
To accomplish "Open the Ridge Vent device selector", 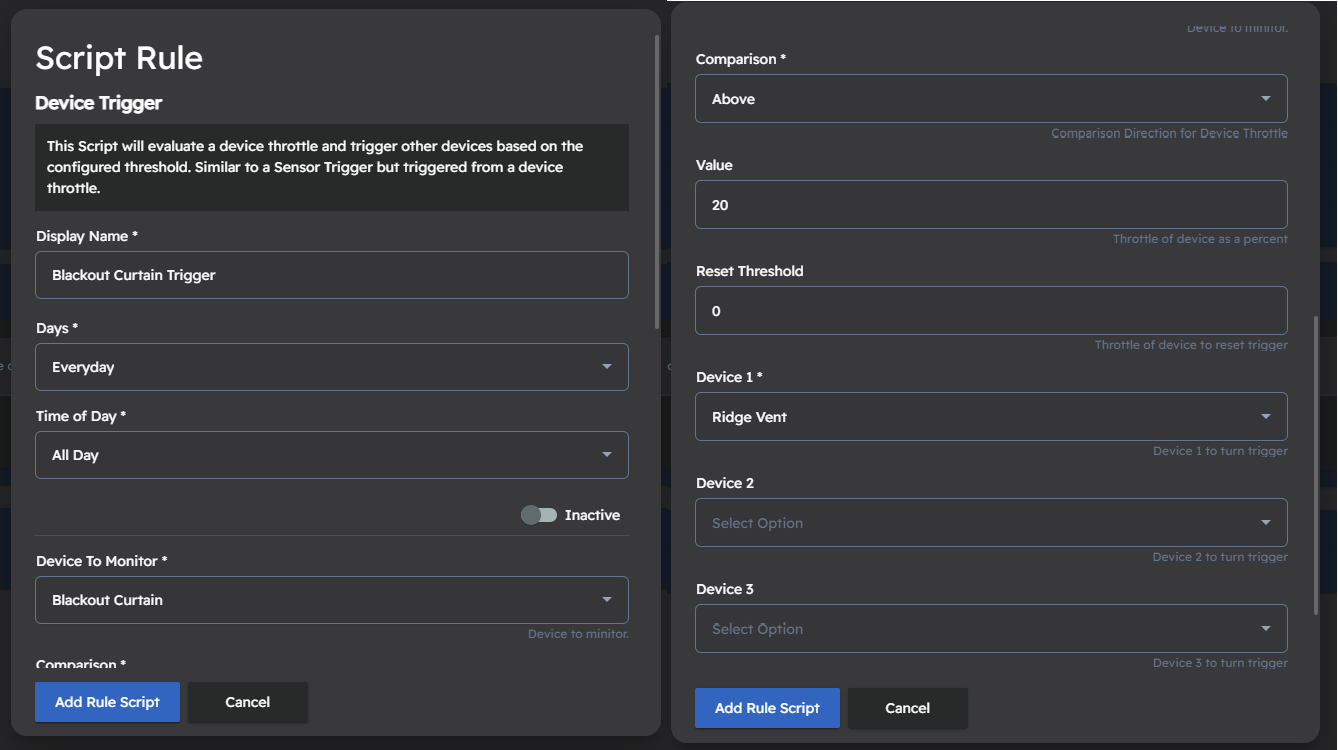I will point(991,416).
